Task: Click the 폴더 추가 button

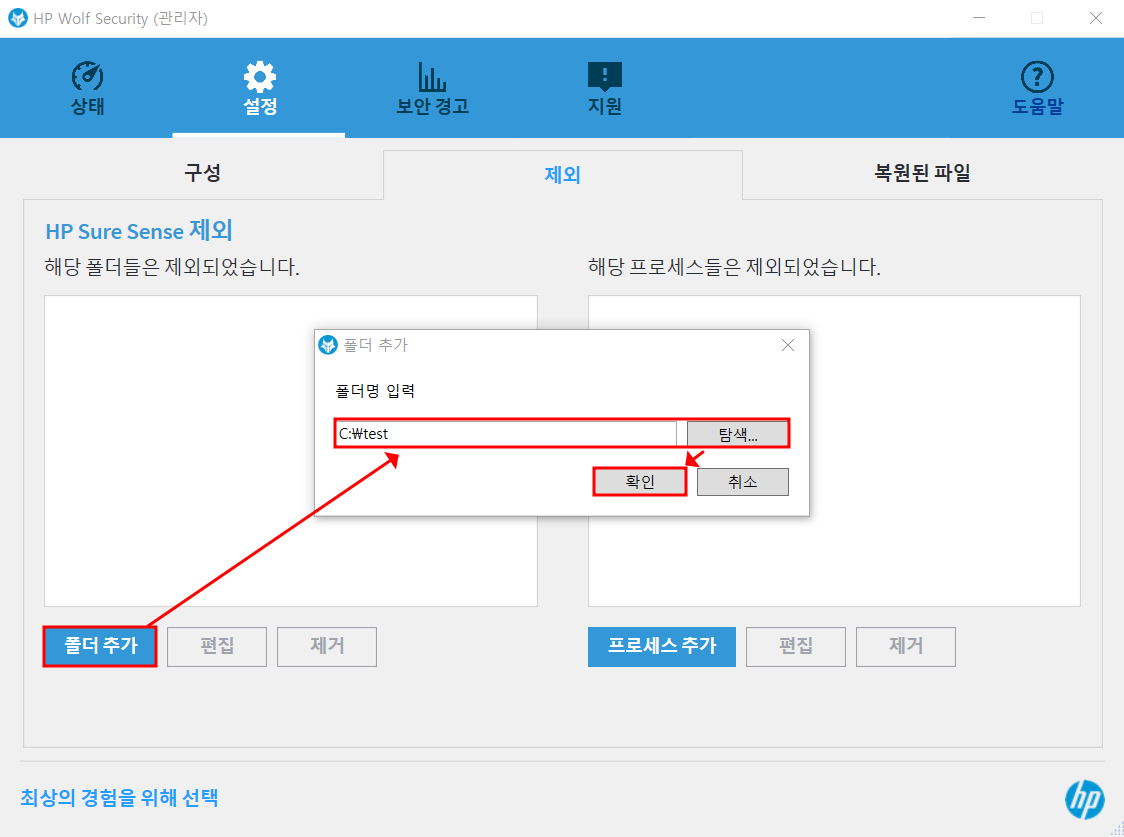Action: click(x=100, y=646)
